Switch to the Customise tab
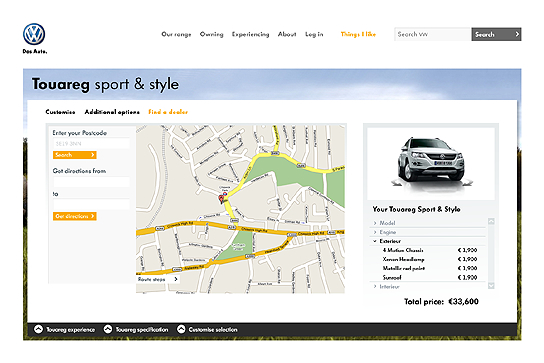 [60, 112]
